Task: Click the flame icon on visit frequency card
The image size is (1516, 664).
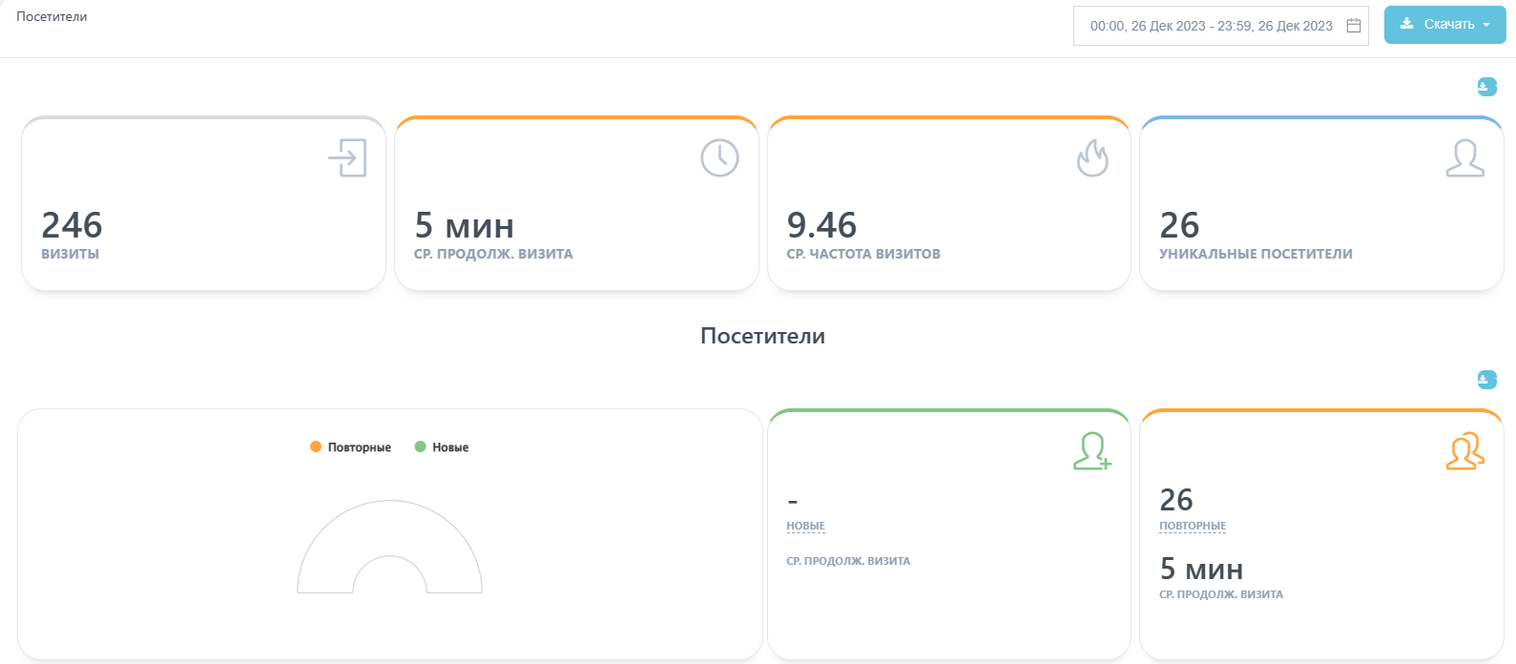Action: 1093,158
